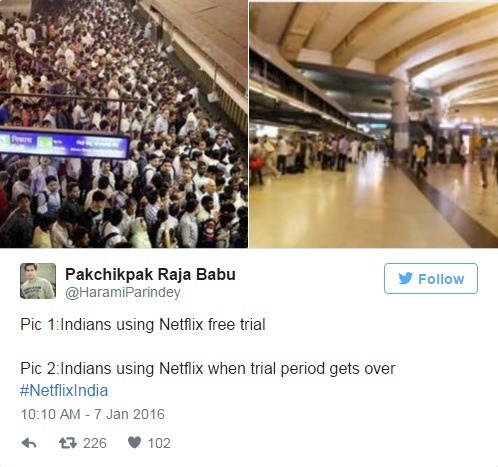The height and width of the screenshot is (467, 498).
Task: Click the word Netflix in first caption
Action: coord(181,324)
